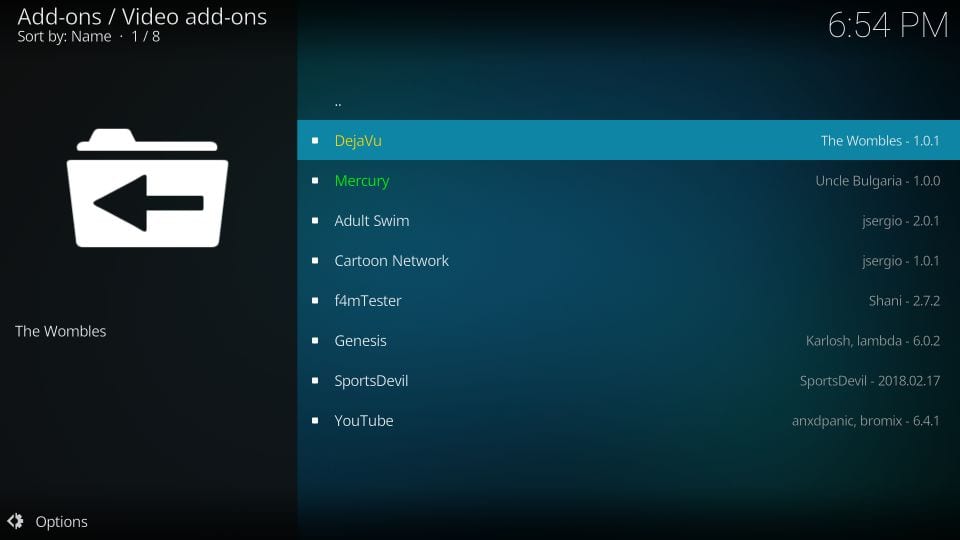Click the bullet icon beside Genesis
960x540 pixels.
pos(315,340)
